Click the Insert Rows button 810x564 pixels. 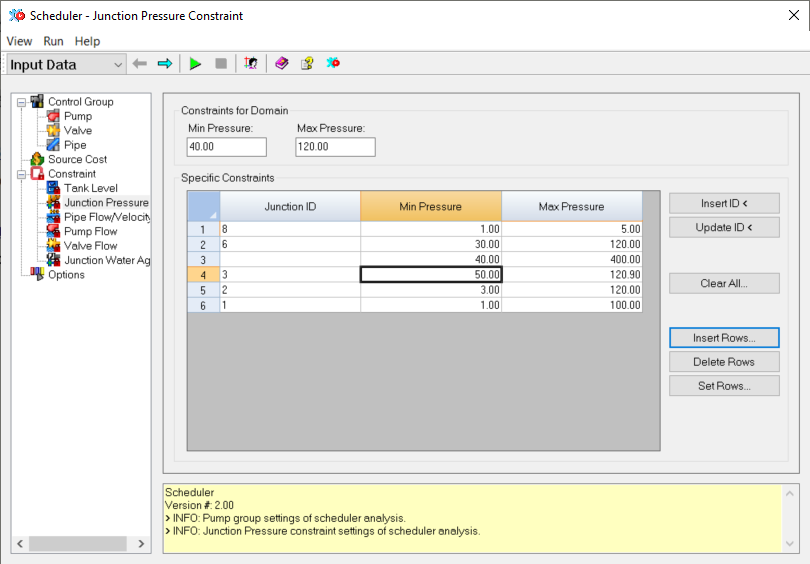pyautogui.click(x=724, y=338)
